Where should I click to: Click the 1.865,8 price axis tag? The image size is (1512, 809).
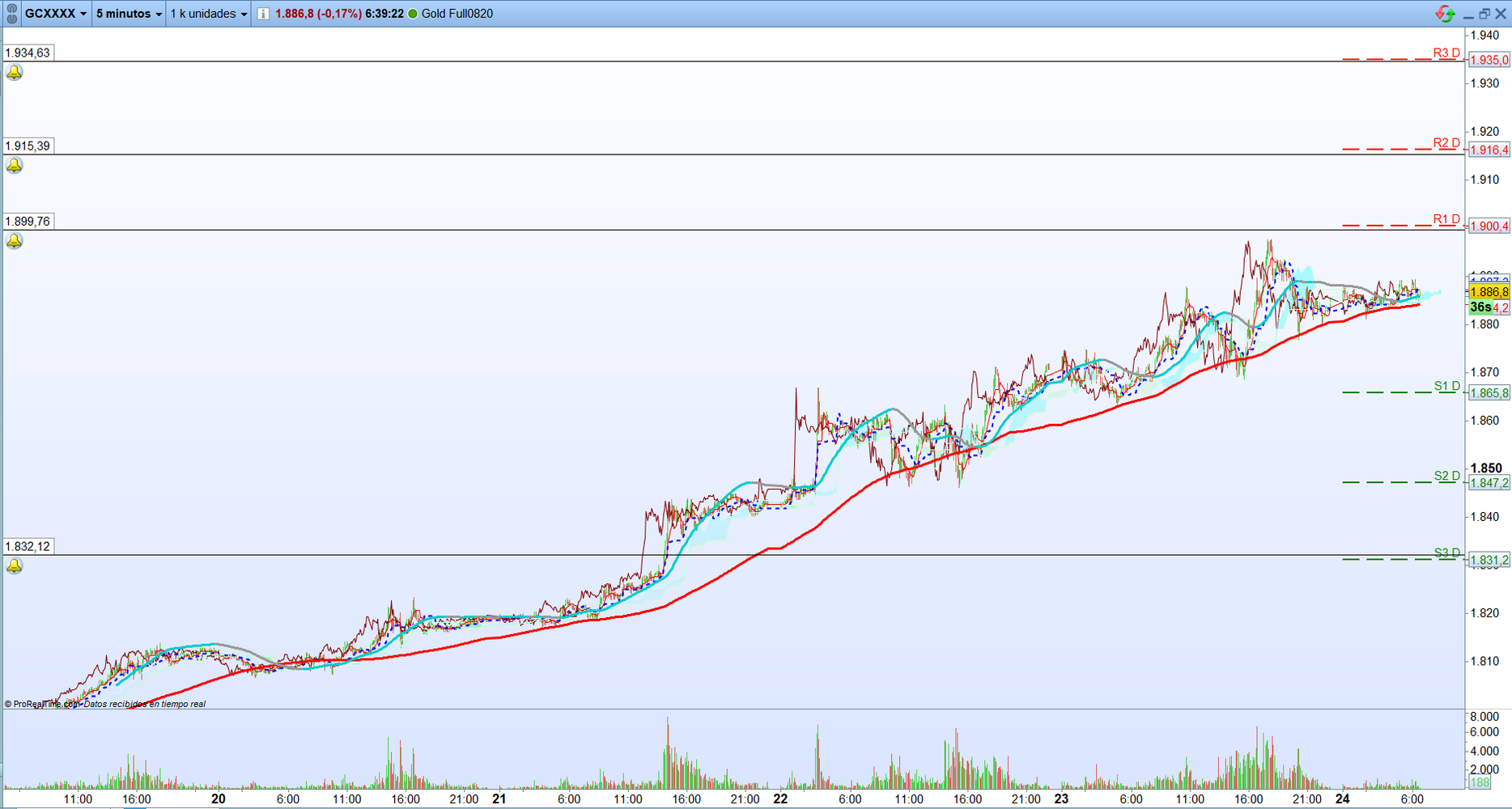[1489, 393]
